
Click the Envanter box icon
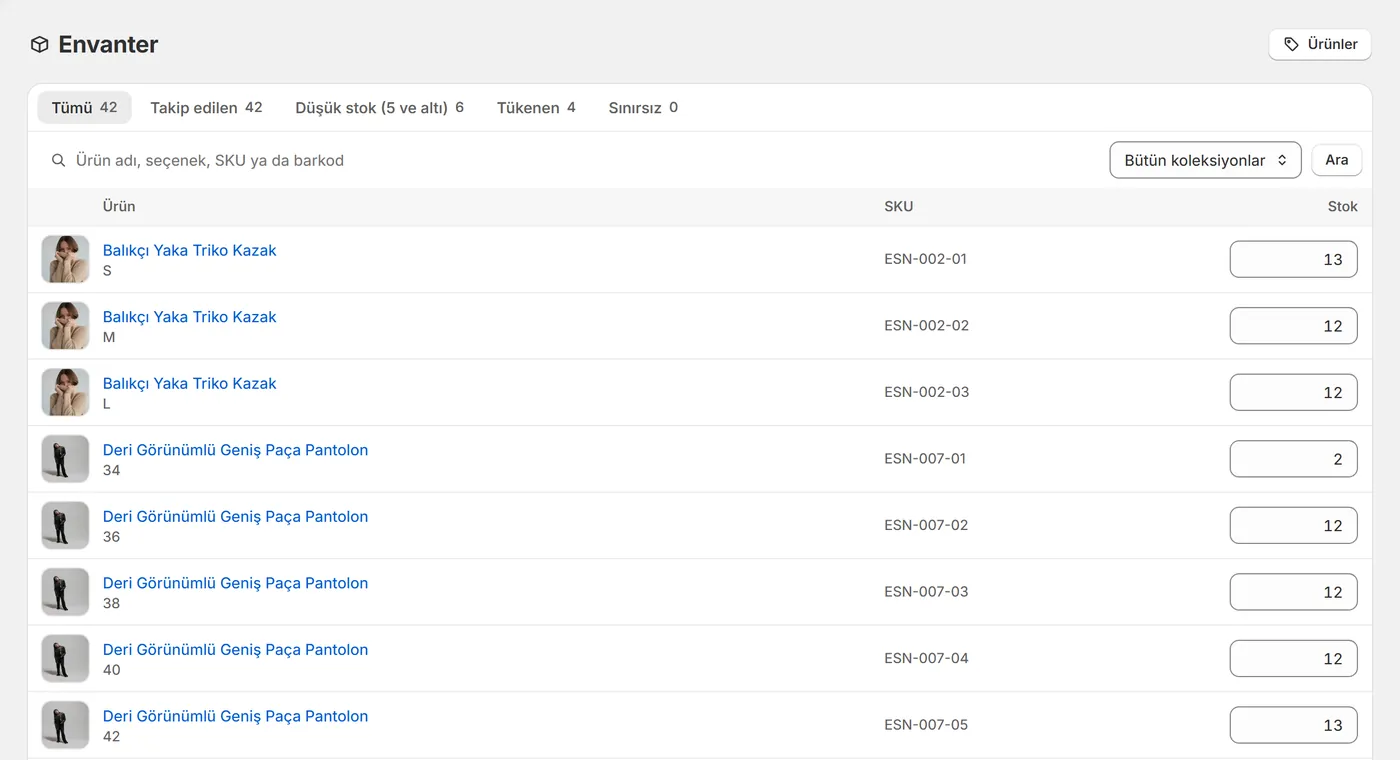pyautogui.click(x=39, y=44)
